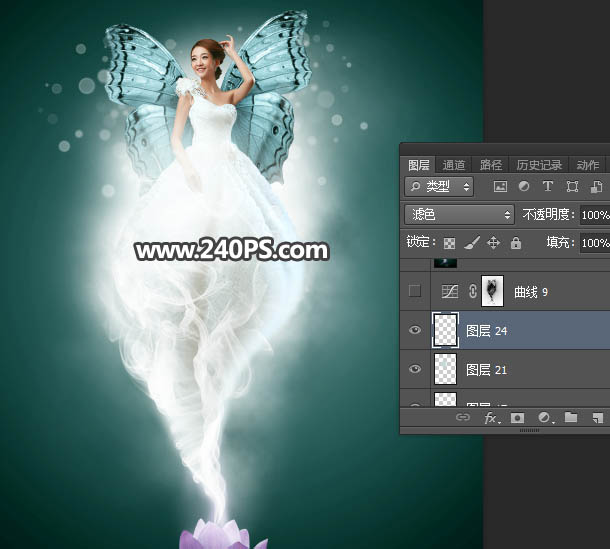Image resolution: width=610 pixels, height=549 pixels.
Task: Switch to the 历史记录 tab
Action: 539,165
